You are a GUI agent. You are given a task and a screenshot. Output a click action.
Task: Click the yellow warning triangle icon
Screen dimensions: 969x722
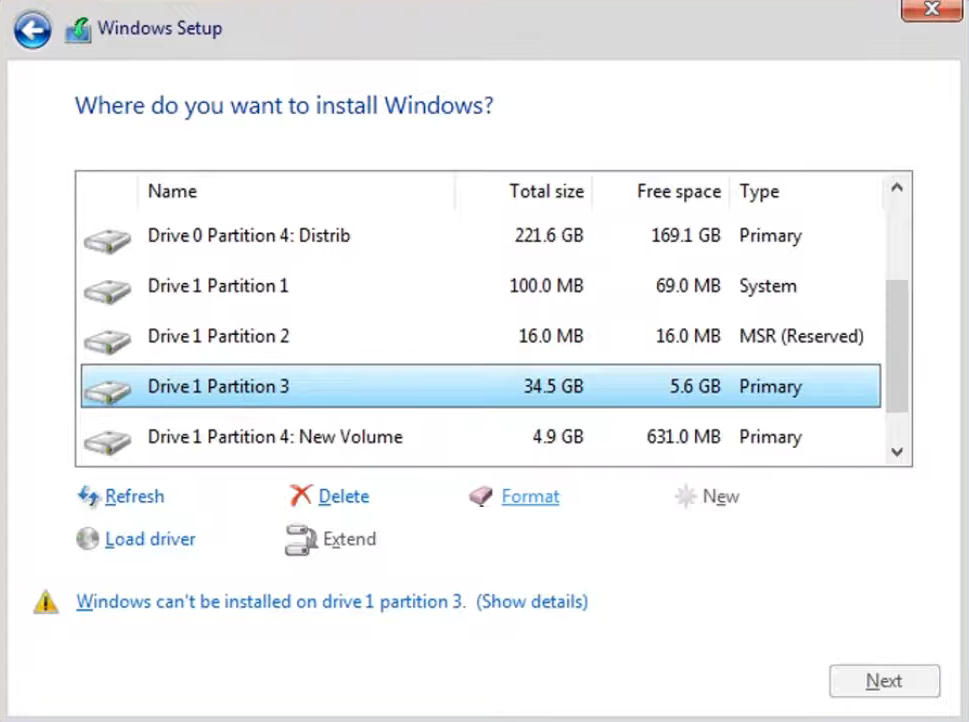click(46, 601)
